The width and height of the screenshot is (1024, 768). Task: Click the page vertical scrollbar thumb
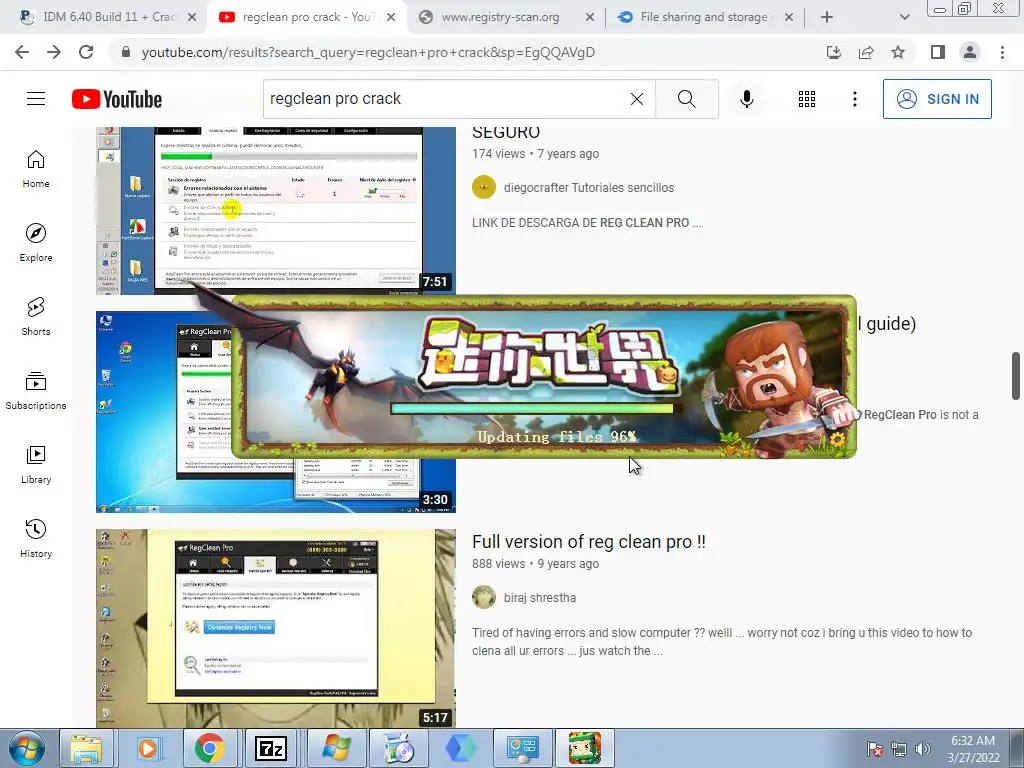(1016, 376)
